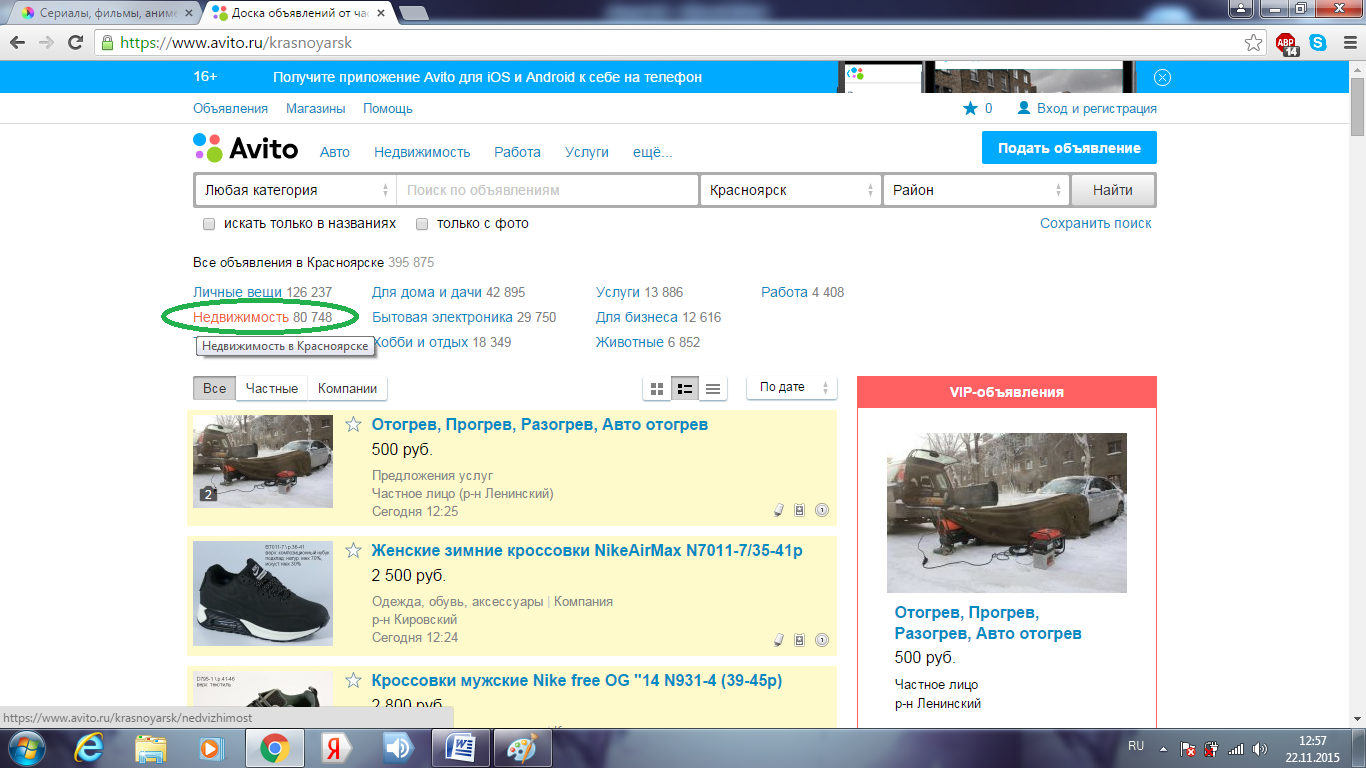This screenshot has width=1366, height=768.
Task: Click the Avito logo
Action: [x=246, y=148]
